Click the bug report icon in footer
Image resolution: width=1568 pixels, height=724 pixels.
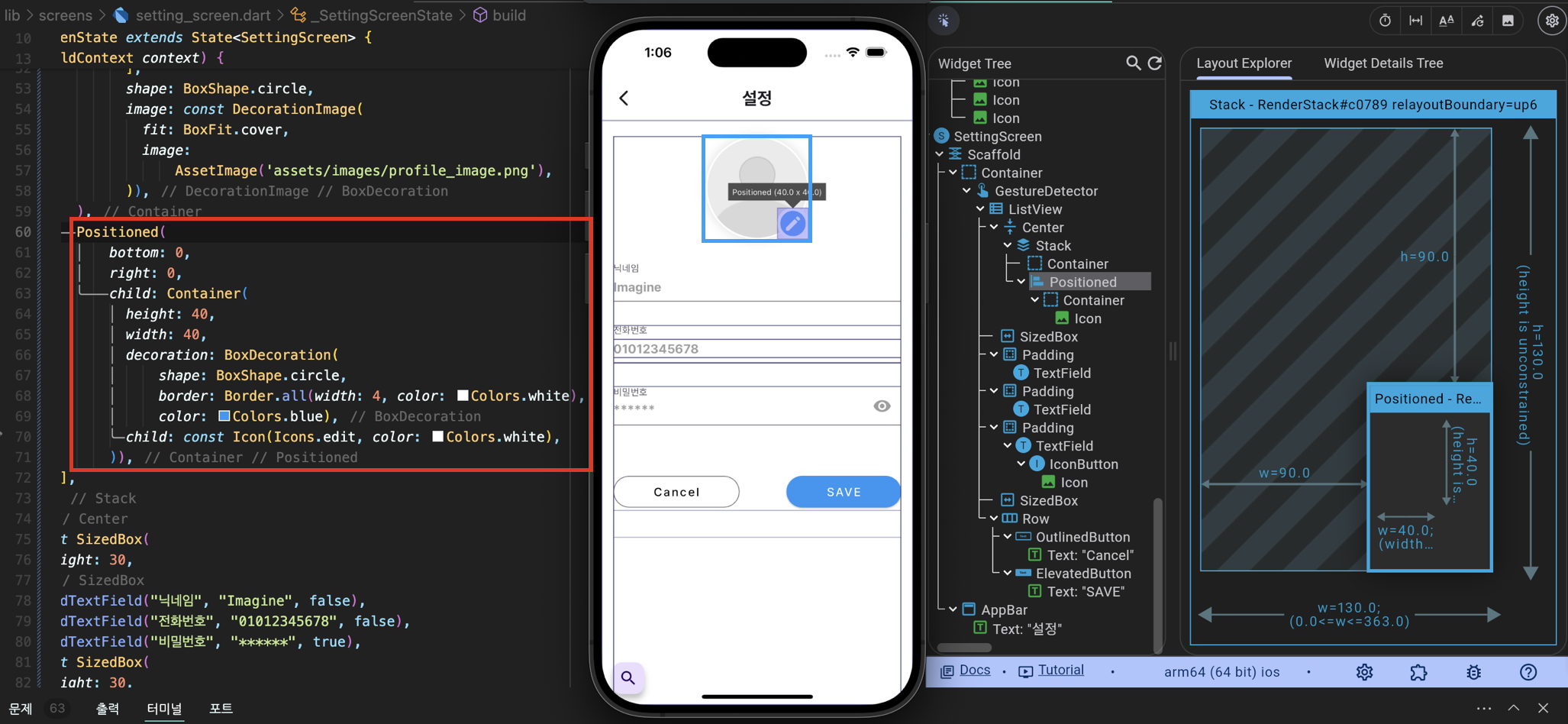1473,672
